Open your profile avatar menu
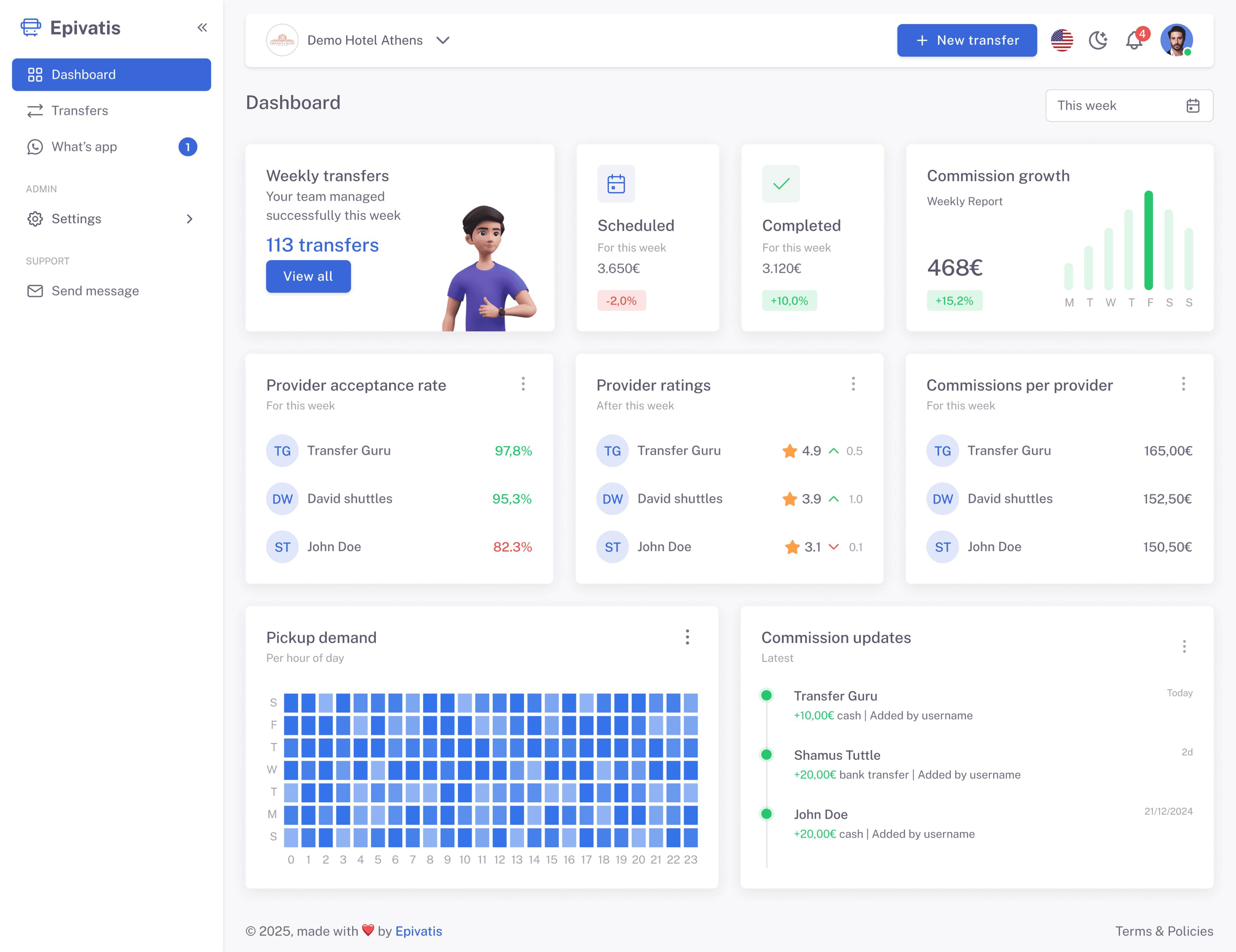 click(x=1176, y=40)
